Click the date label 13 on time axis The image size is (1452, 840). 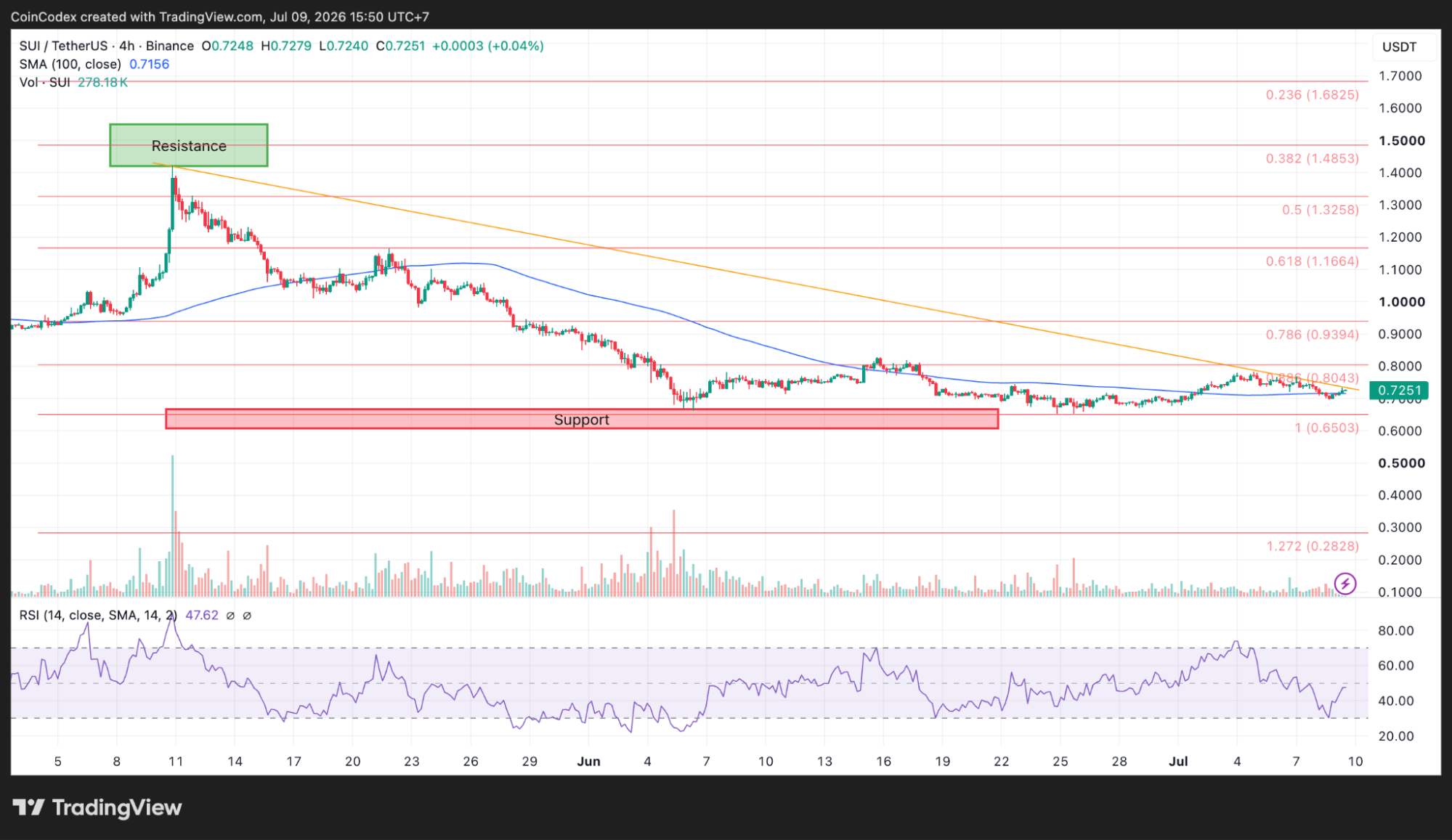pyautogui.click(x=824, y=762)
